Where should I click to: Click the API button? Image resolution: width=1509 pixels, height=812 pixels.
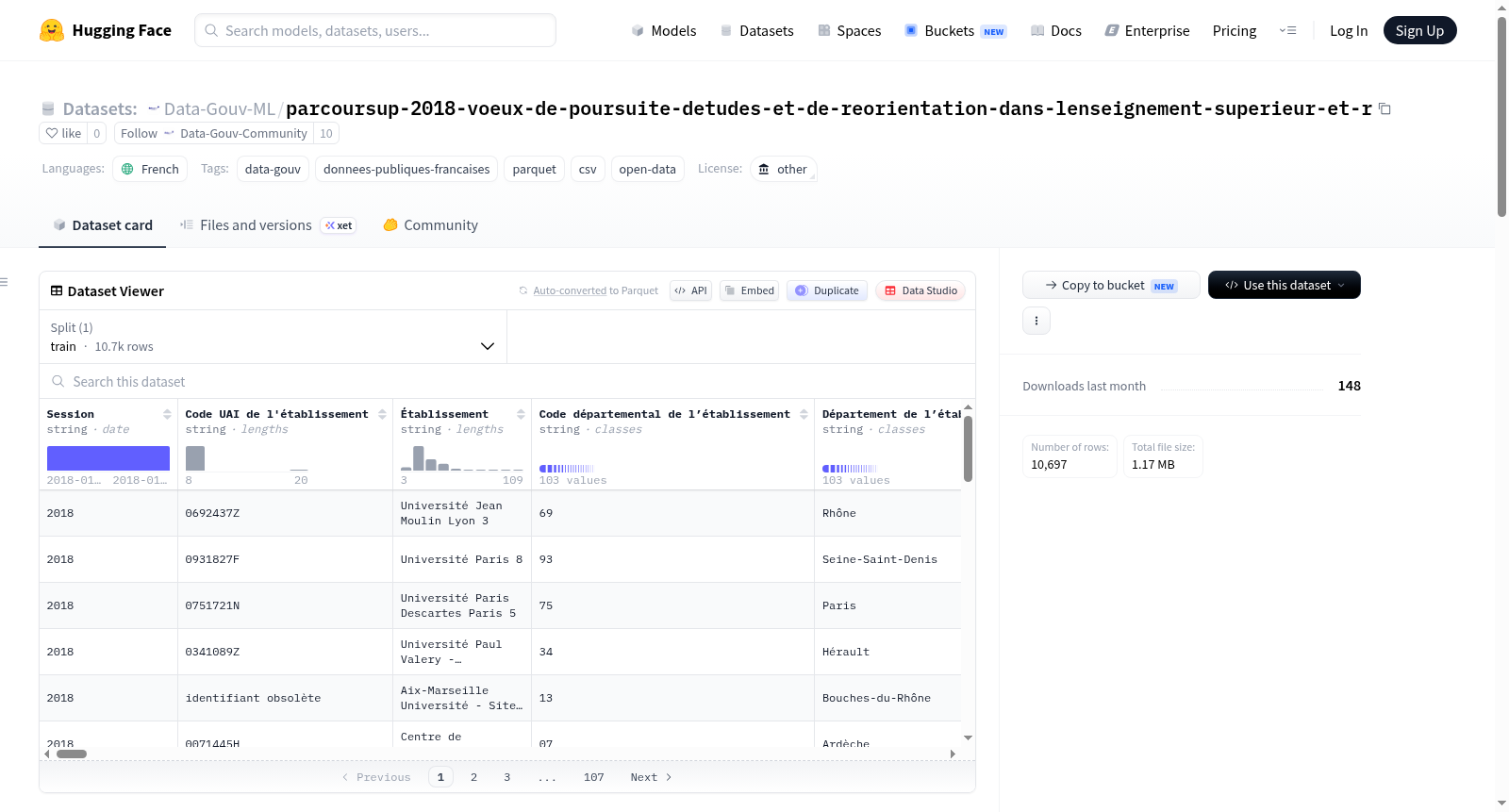(x=690, y=290)
